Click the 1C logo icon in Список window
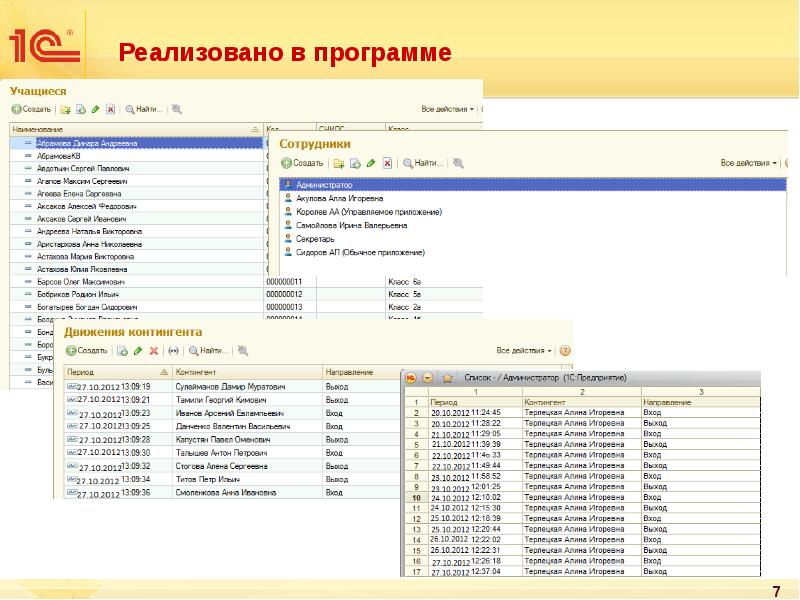 (411, 378)
